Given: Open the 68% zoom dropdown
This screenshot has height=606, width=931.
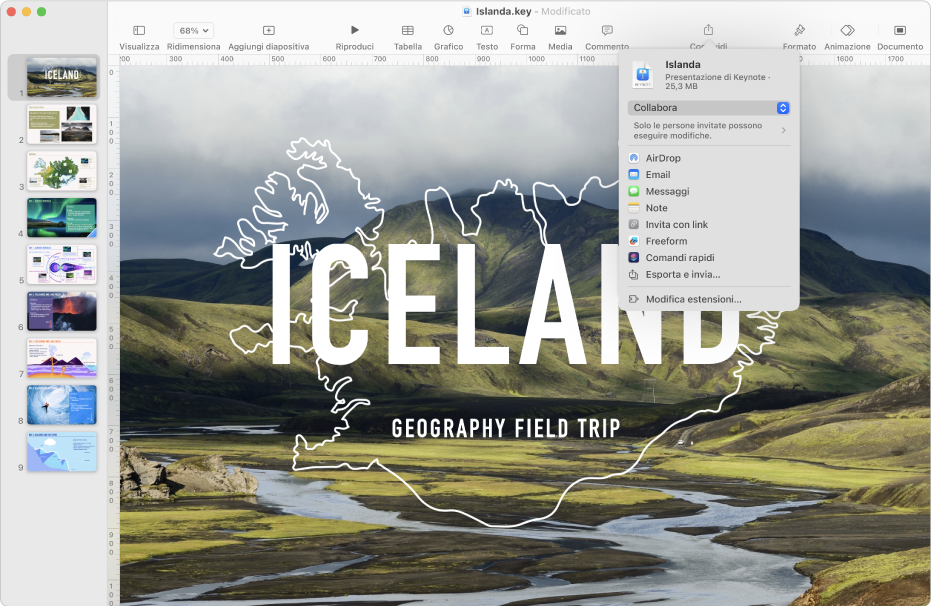Looking at the screenshot, I should pos(193,31).
